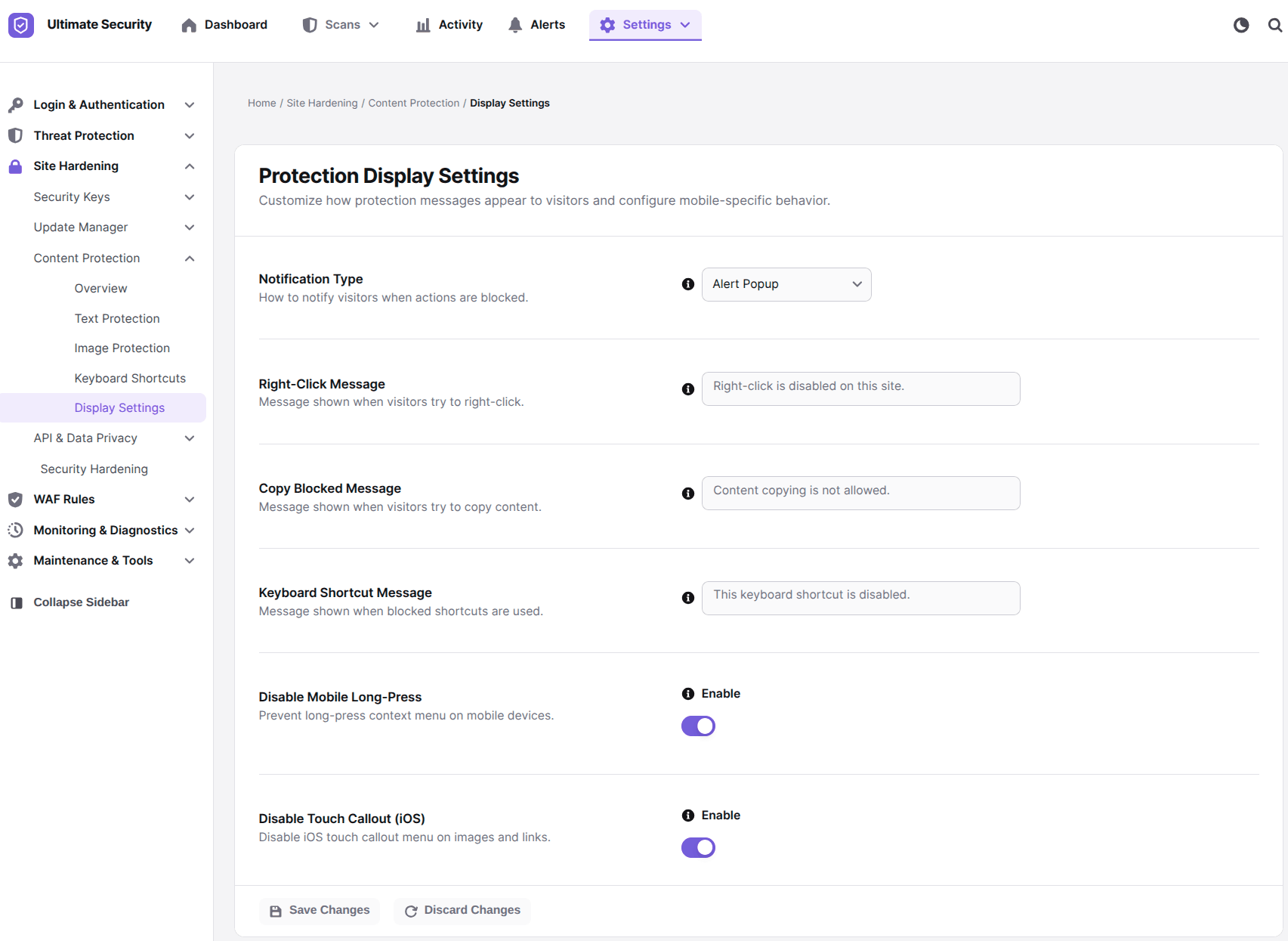Image resolution: width=1288 pixels, height=941 pixels.
Task: Toggle Disable Mobile Long-Press switch
Action: 698,726
